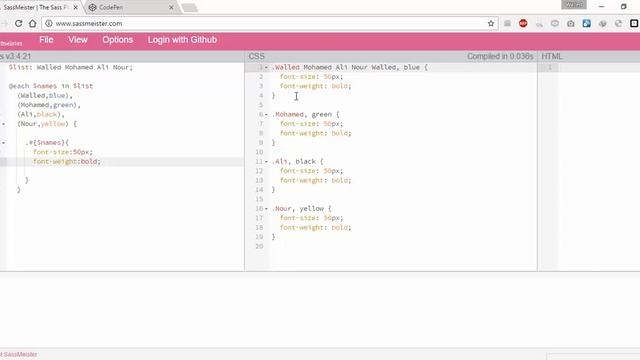Open the red Adblock extension icon

pyautogui.click(x=523, y=23)
